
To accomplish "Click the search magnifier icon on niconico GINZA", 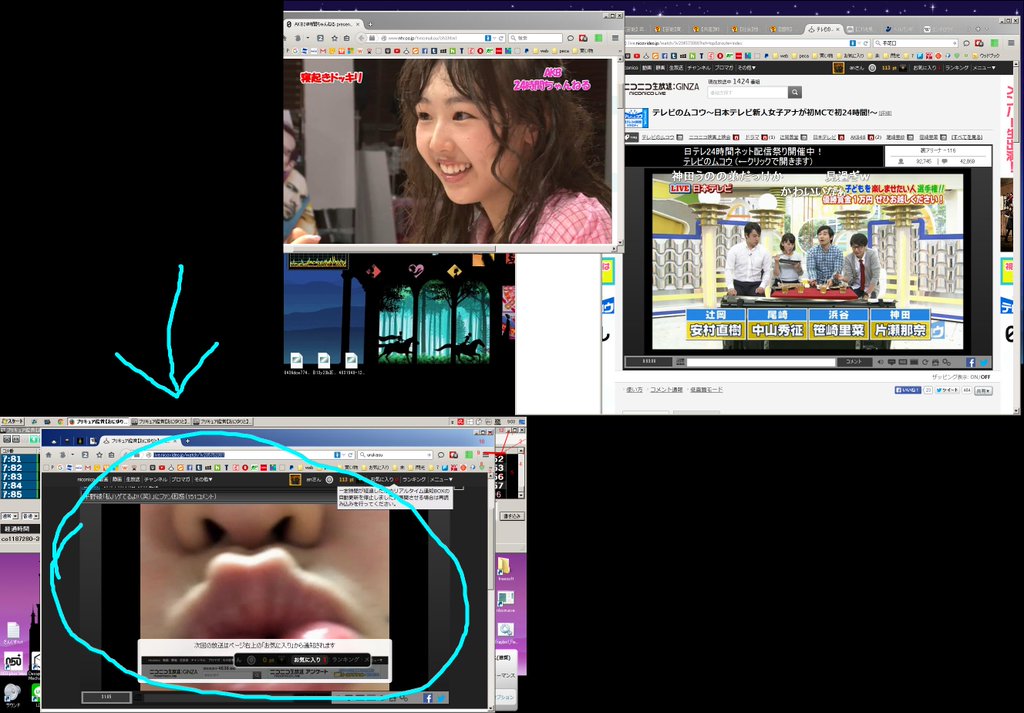I will click(795, 92).
